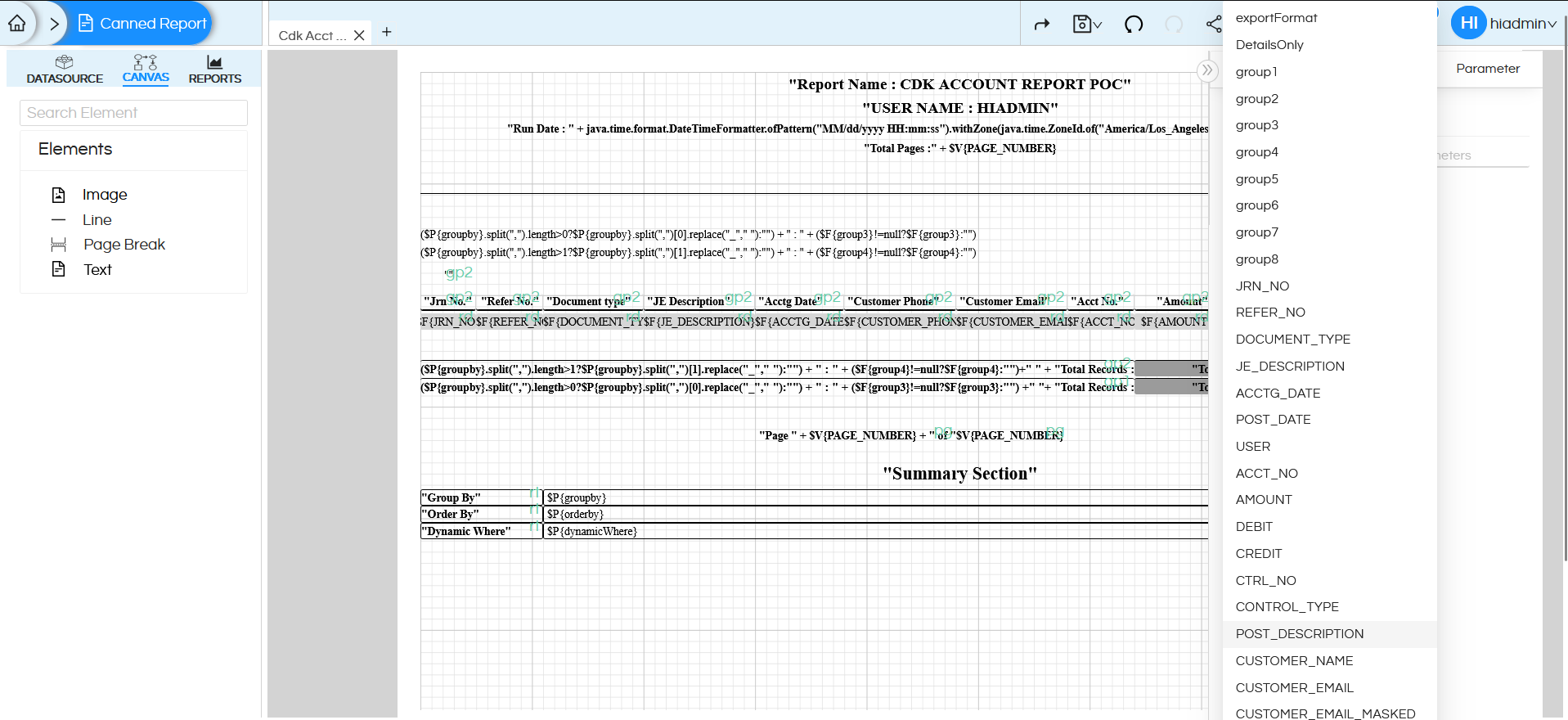1568x720 pixels.
Task: Click the share icon
Action: click(1214, 25)
